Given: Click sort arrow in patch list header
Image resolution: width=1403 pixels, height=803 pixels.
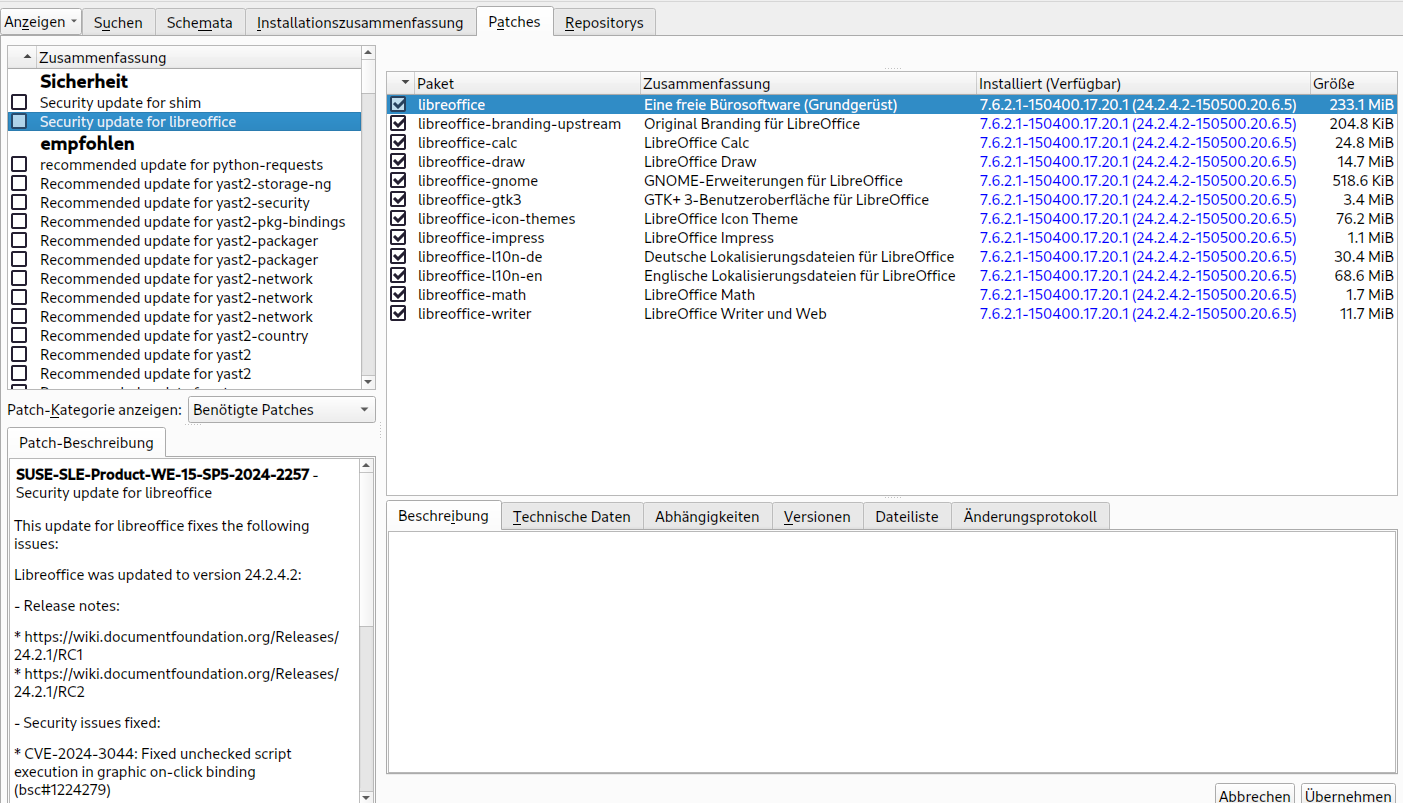Looking at the screenshot, I should point(27,58).
